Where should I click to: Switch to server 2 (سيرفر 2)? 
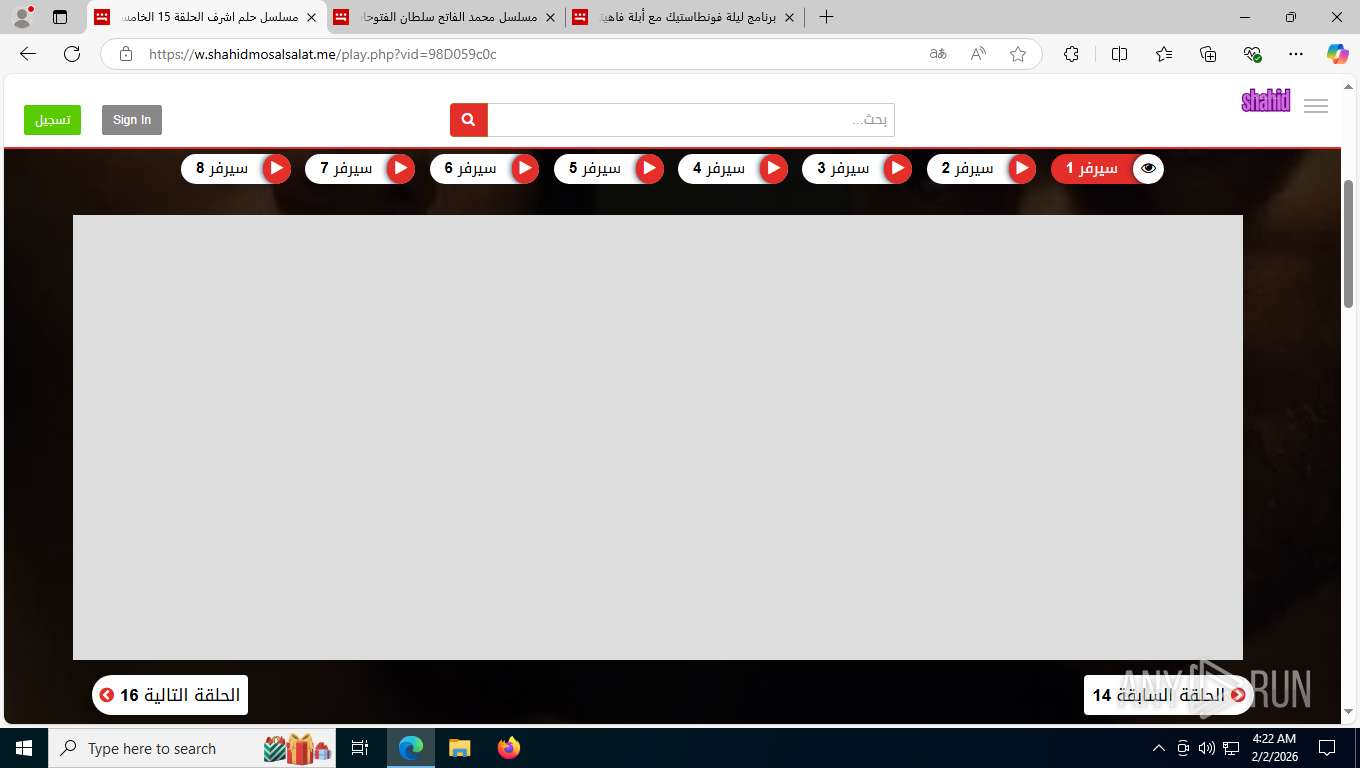[x=982, y=168]
